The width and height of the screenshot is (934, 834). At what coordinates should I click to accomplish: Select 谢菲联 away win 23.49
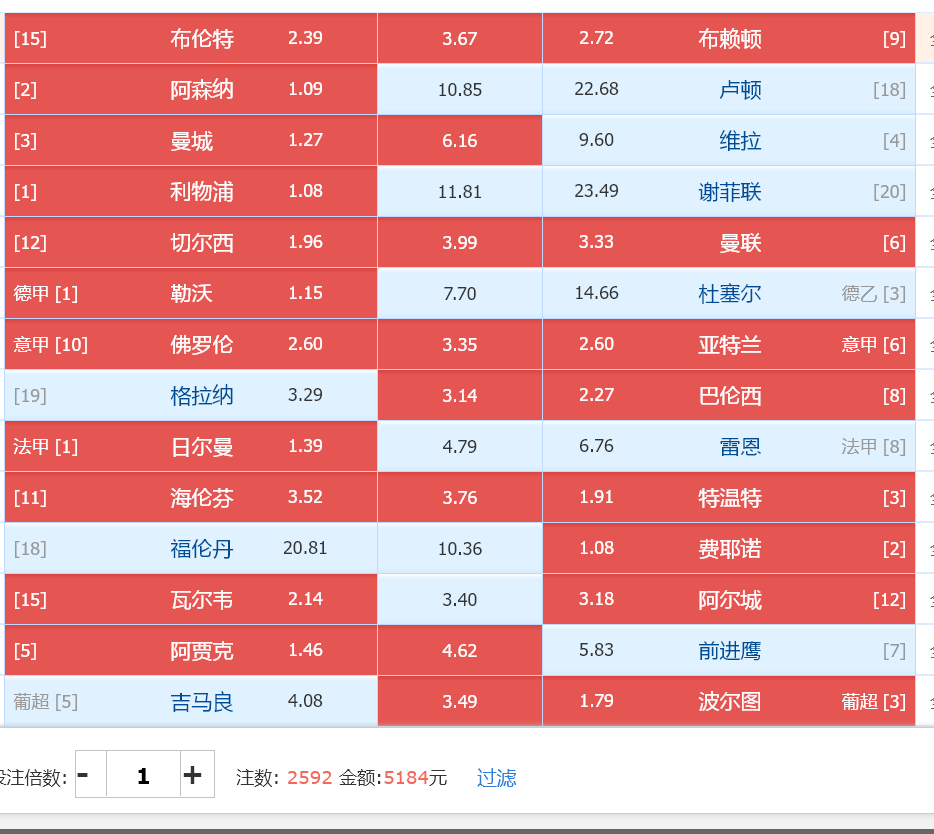click(x=729, y=191)
